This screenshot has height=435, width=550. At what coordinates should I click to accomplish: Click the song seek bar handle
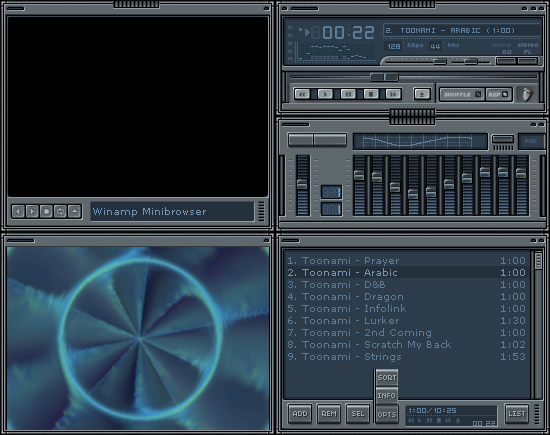[384, 77]
